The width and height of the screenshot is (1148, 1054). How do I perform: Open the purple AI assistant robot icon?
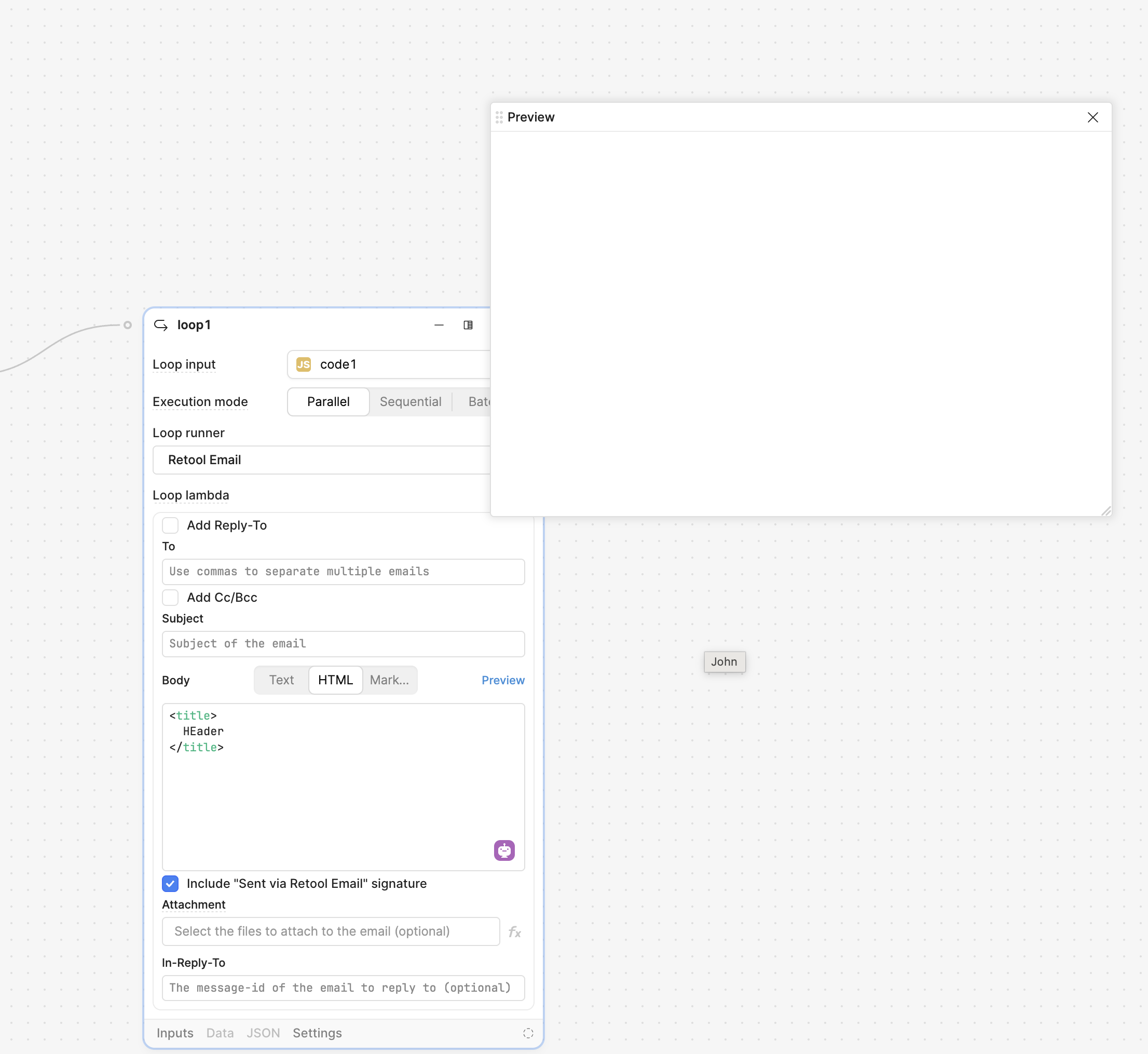504,850
